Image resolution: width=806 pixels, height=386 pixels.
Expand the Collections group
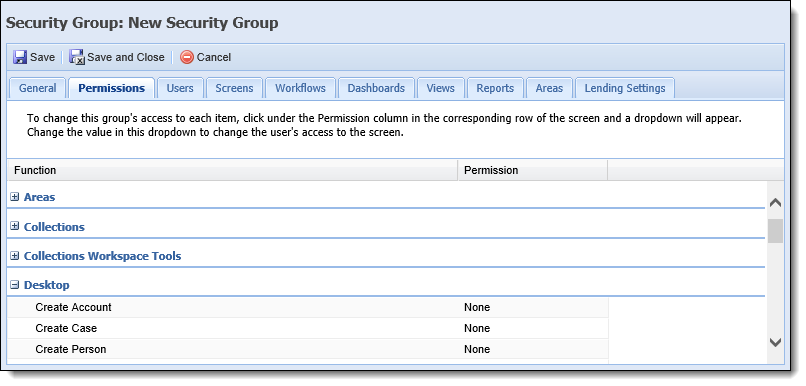pyautogui.click(x=14, y=226)
